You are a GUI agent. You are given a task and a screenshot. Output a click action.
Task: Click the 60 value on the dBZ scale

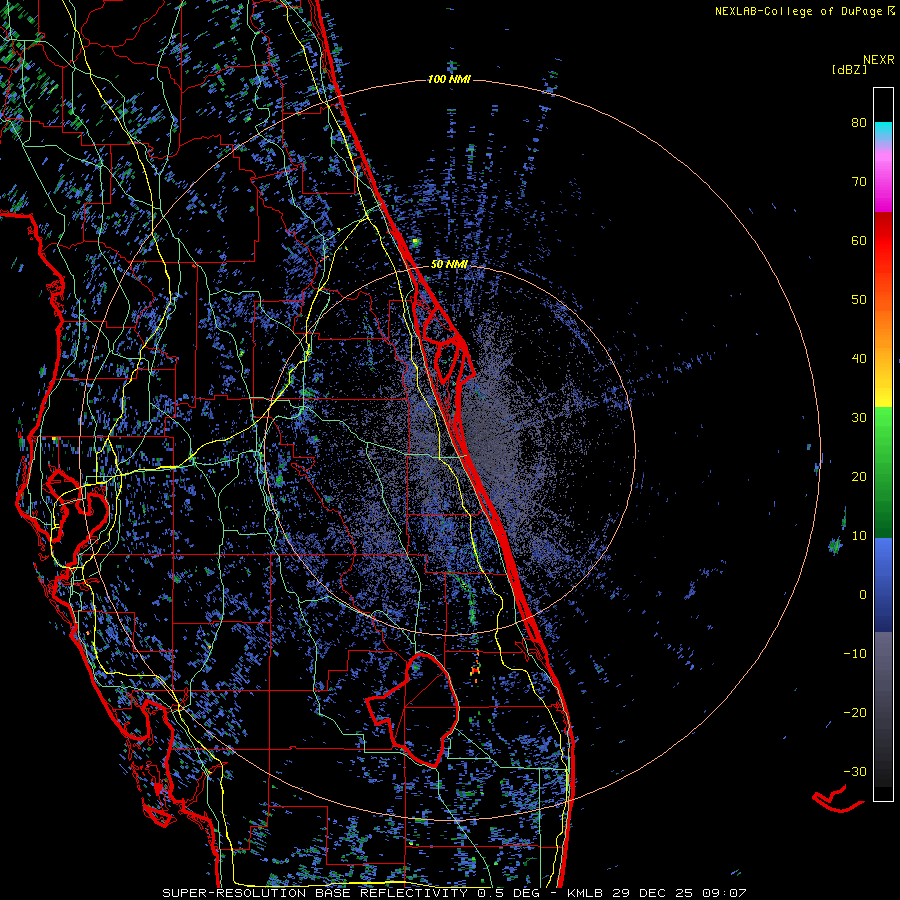(x=859, y=240)
